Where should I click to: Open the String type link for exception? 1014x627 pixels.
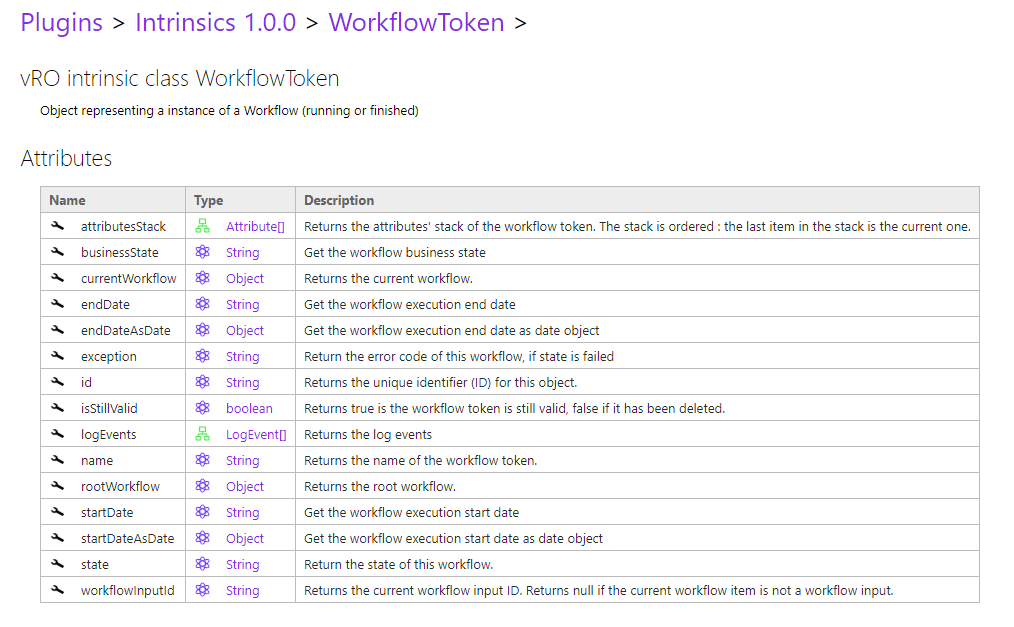pyautogui.click(x=243, y=356)
